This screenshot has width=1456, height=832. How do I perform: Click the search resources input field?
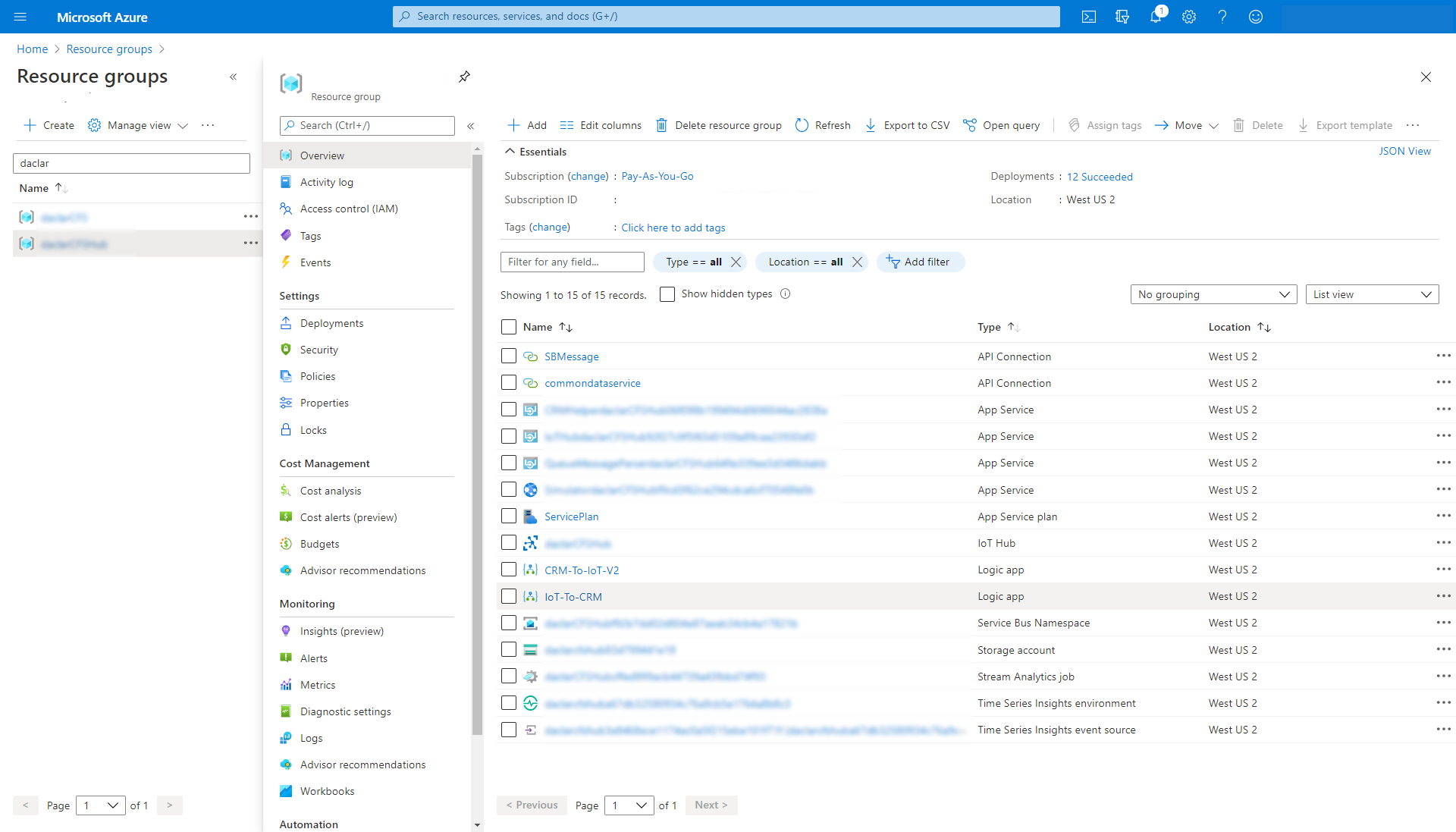[x=727, y=16]
